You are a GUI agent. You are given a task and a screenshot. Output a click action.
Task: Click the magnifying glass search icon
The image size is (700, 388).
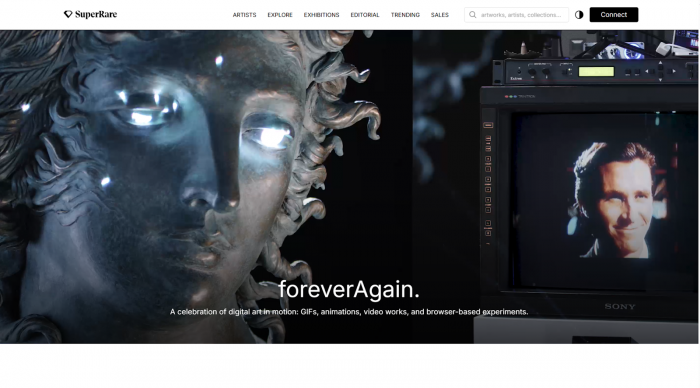pos(472,15)
